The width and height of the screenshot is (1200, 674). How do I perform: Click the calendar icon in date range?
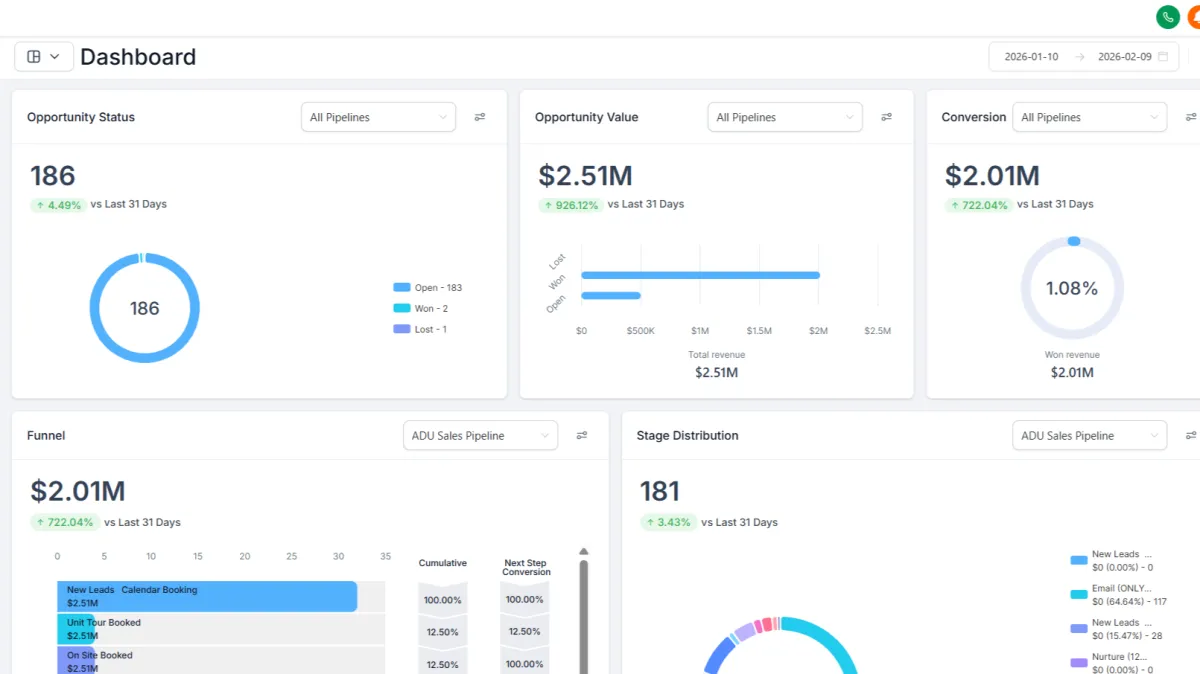pos(1163,57)
